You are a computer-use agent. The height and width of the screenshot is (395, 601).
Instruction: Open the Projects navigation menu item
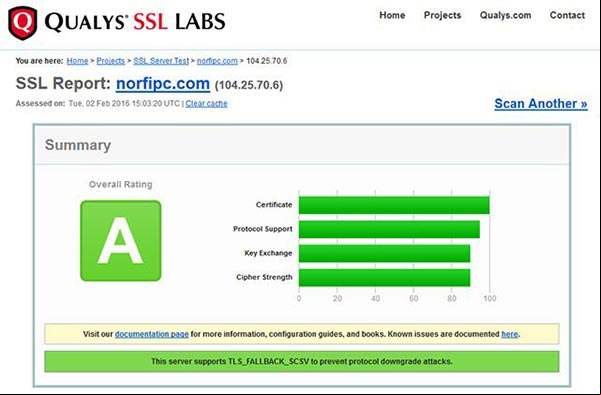[x=442, y=15]
